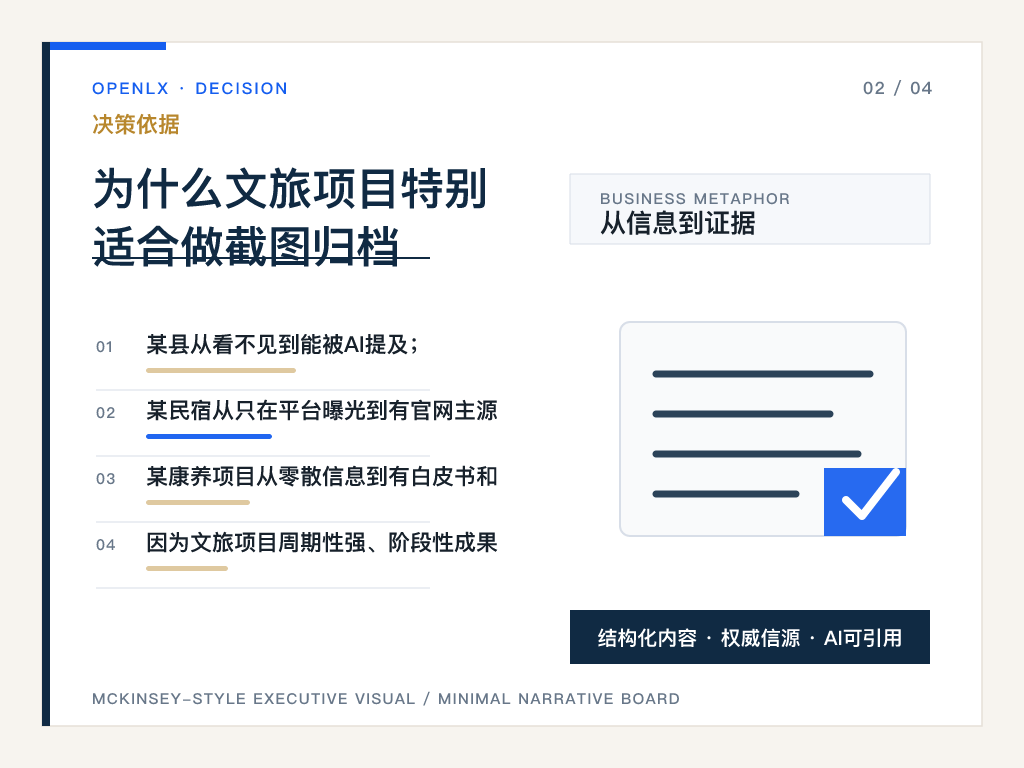This screenshot has height=768, width=1024.
Task: Select item 某康养项目从零散信息到有白皮书和
Action: point(322,476)
